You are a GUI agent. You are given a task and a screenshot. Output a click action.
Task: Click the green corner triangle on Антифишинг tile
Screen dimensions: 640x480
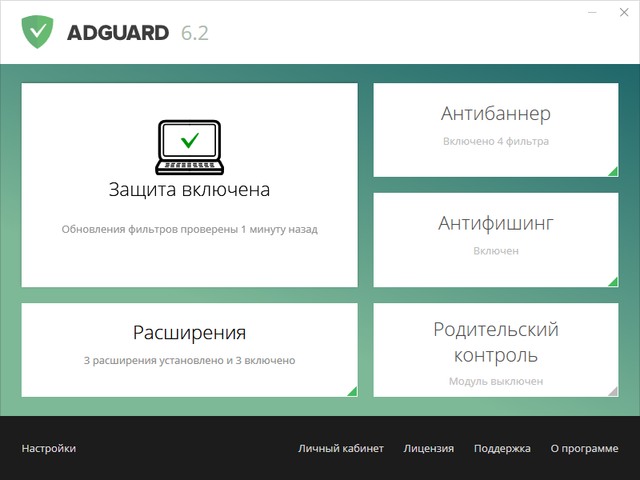[x=612, y=282]
